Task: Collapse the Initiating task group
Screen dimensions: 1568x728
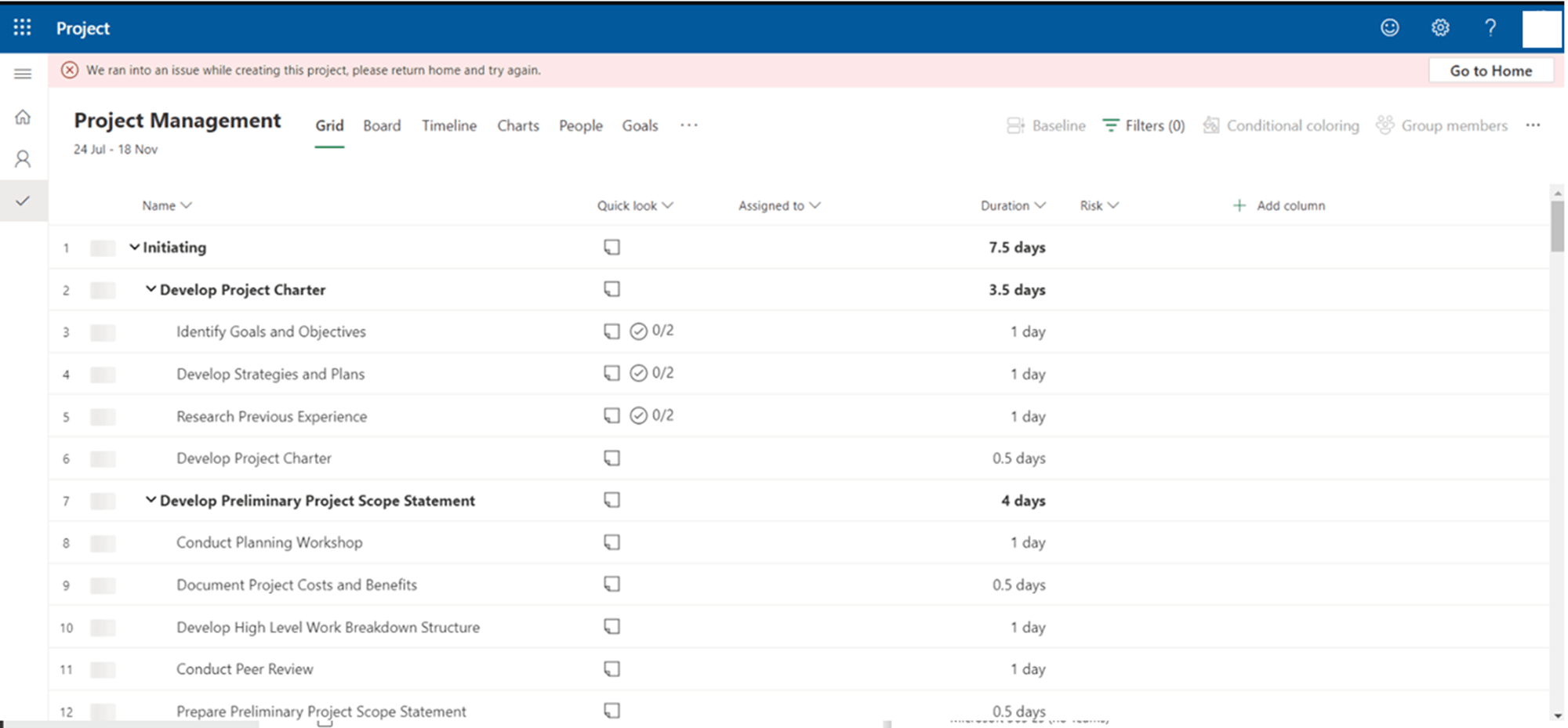Action: click(x=134, y=247)
